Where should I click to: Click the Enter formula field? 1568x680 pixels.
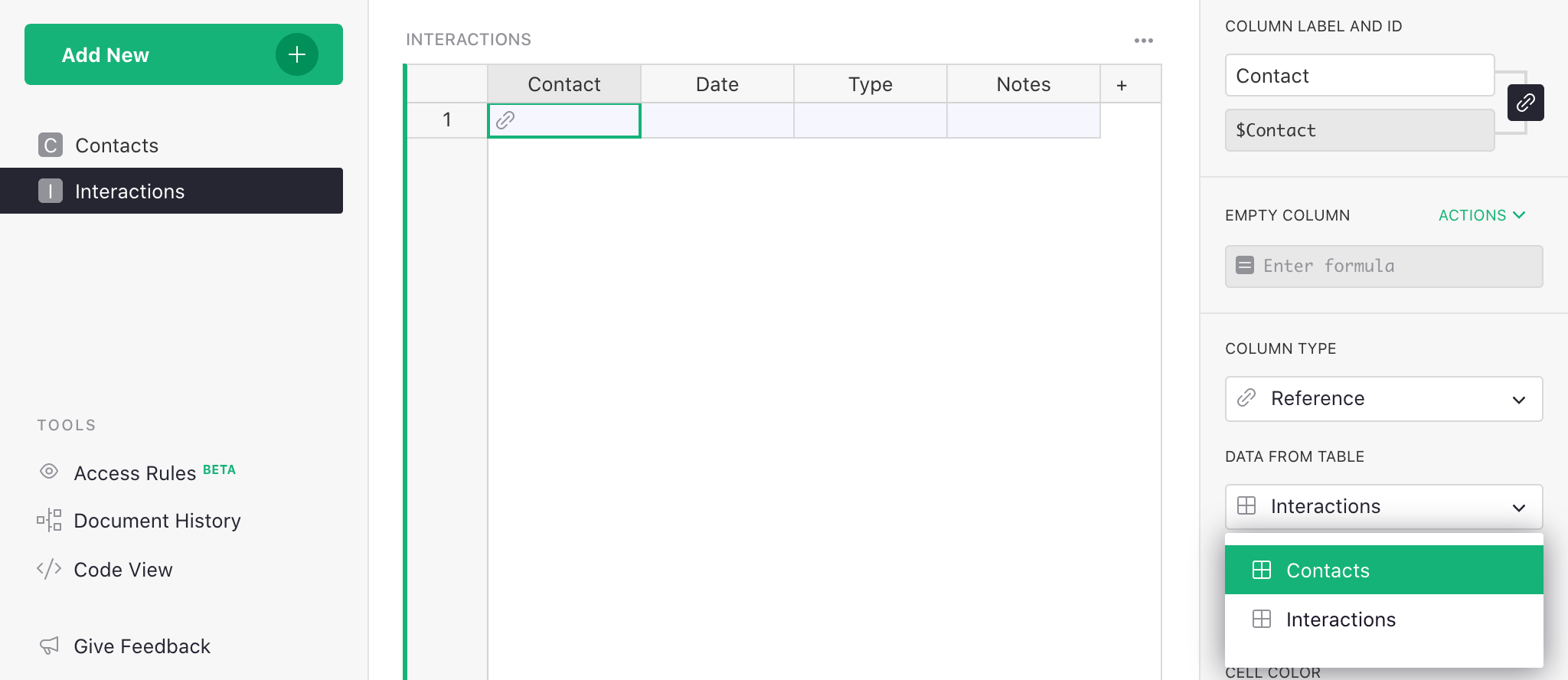tap(1393, 266)
